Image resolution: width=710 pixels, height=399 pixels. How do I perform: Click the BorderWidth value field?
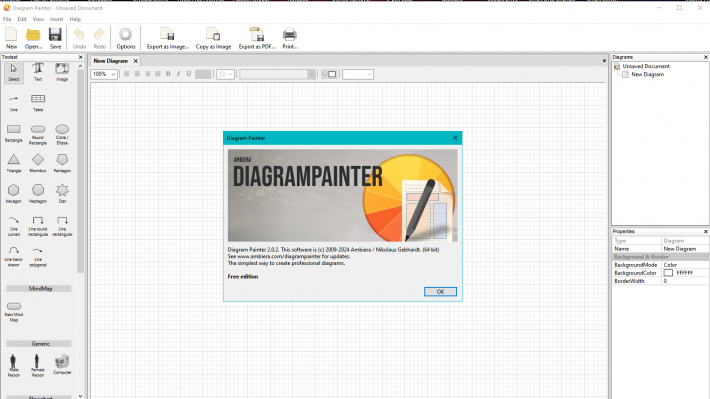(685, 281)
